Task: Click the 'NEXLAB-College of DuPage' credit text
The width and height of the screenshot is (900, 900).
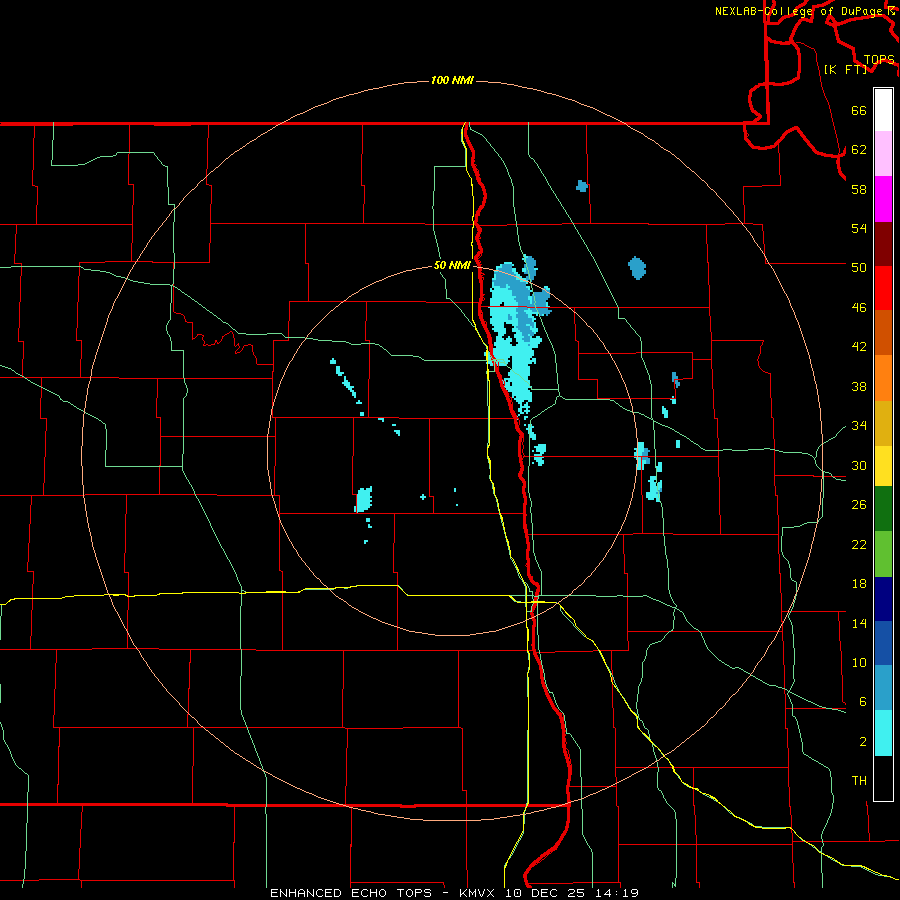Action: [x=798, y=11]
